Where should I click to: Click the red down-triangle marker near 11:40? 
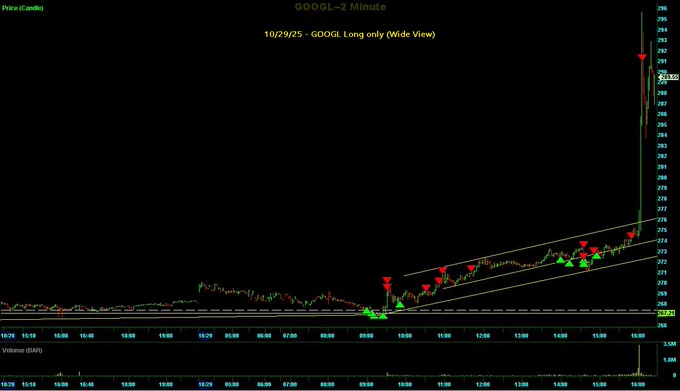471,268
